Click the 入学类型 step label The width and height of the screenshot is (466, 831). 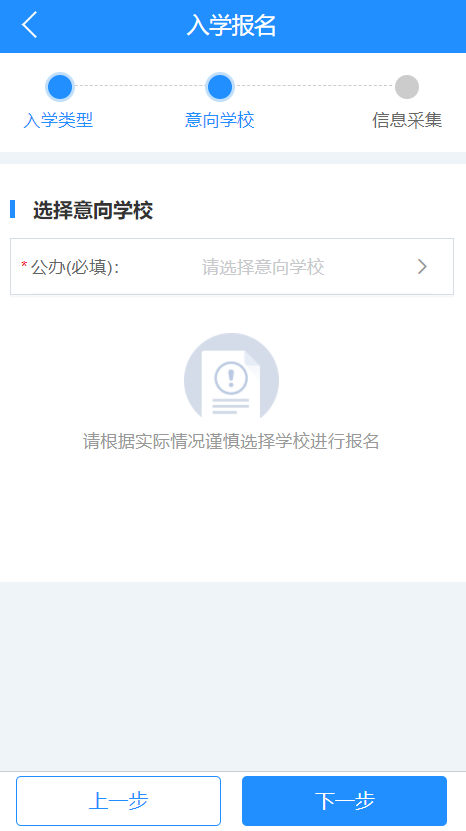[x=58, y=120]
